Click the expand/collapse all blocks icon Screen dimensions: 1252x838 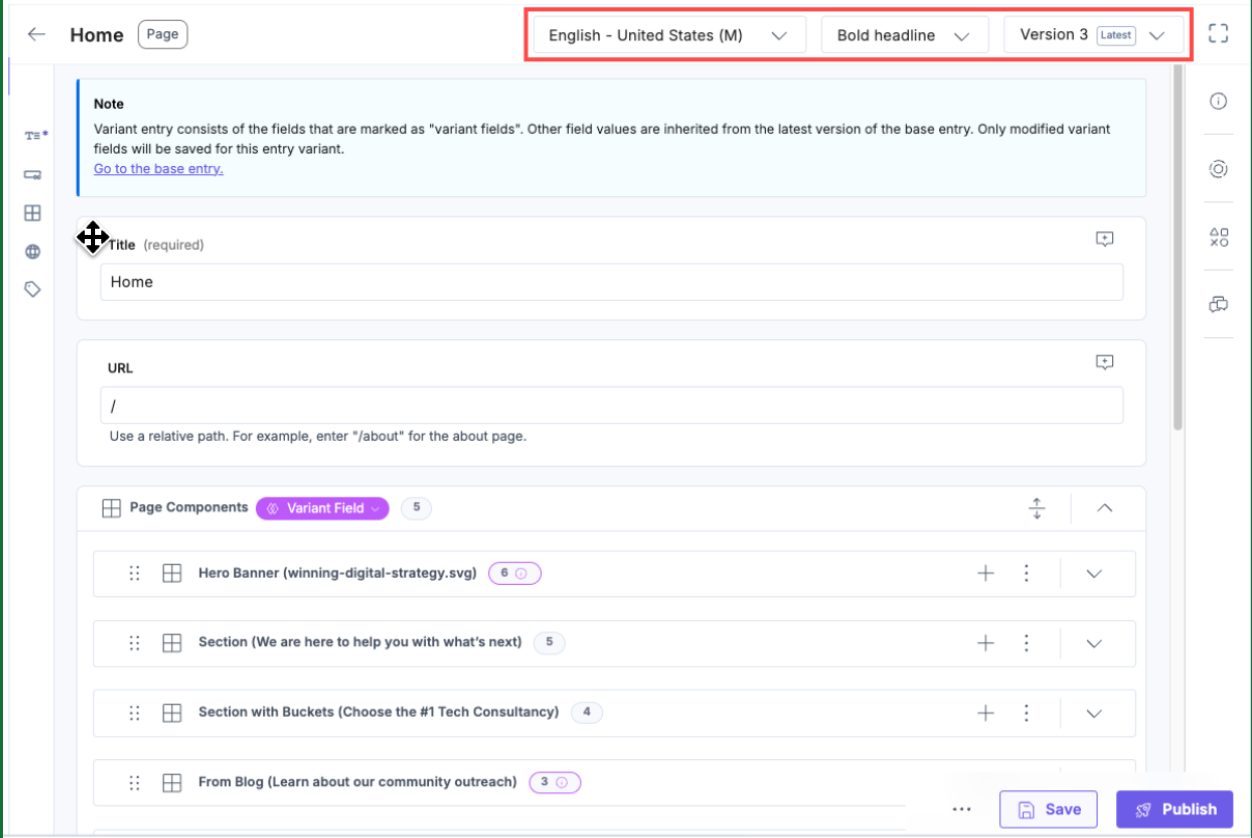click(1037, 508)
